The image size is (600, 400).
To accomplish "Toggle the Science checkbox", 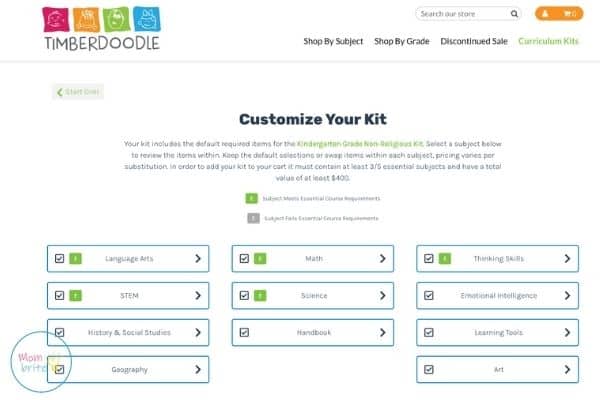I will pos(244,296).
